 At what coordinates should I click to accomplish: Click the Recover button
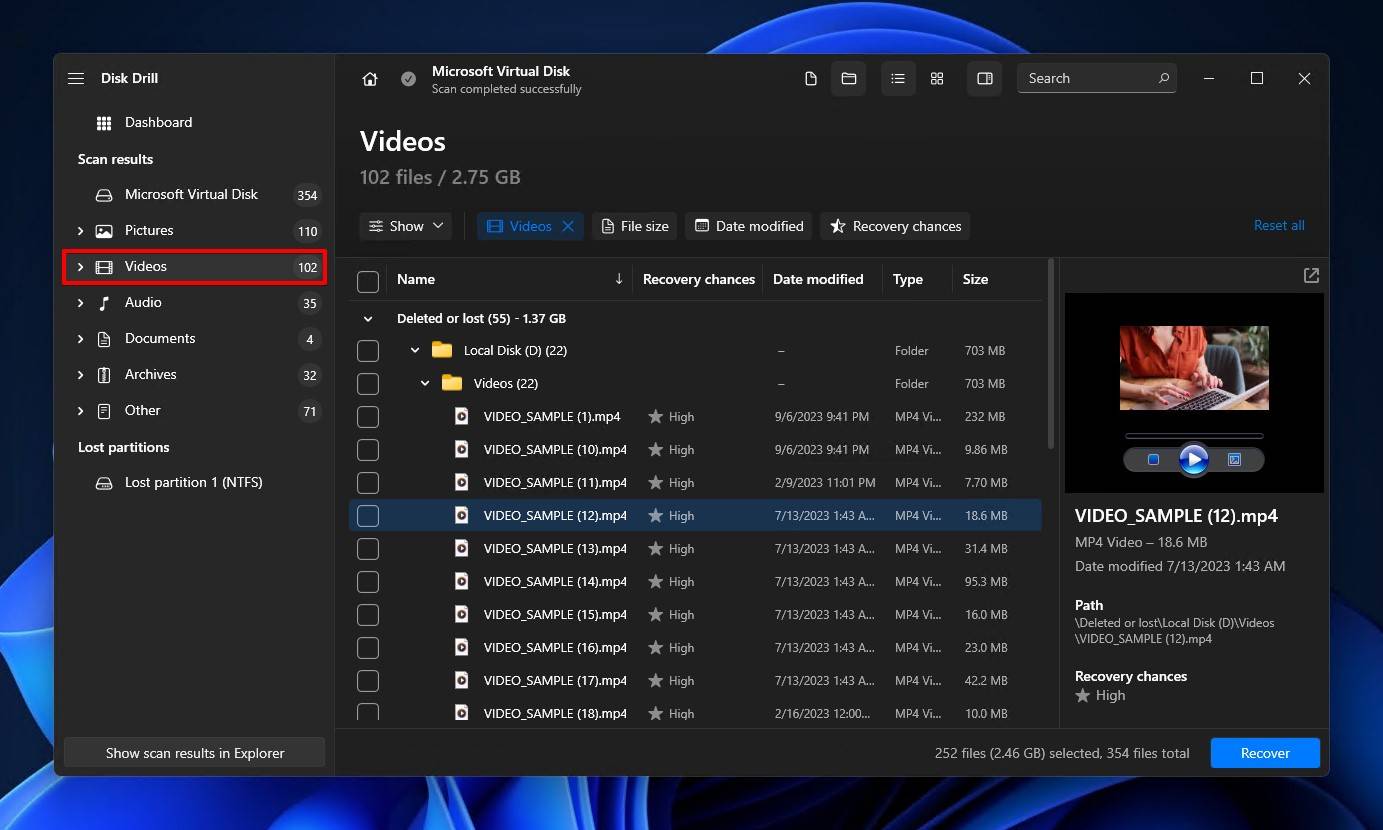(x=1265, y=753)
